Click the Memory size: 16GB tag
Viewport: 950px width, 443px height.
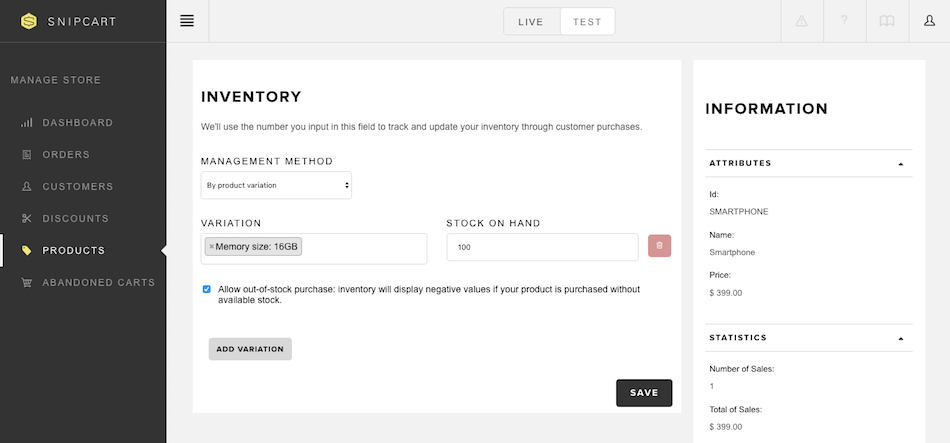[253, 247]
